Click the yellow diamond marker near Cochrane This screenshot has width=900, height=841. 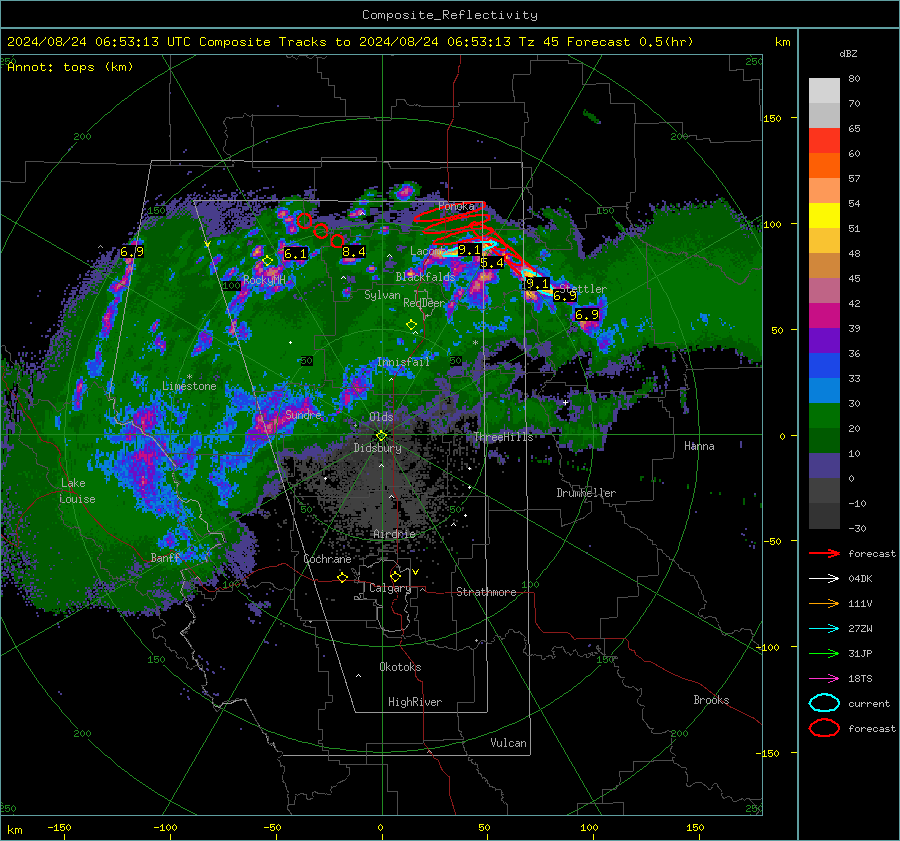(343, 577)
